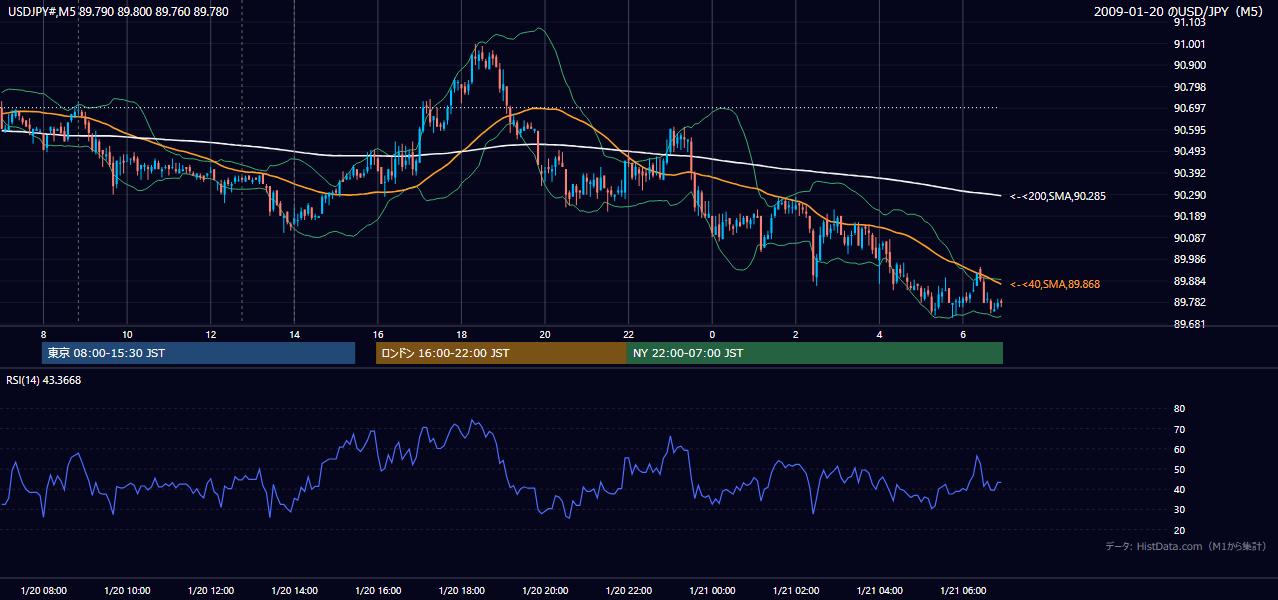Click price axis value 90.392
The image size is (1278, 600).
[x=1189, y=173]
